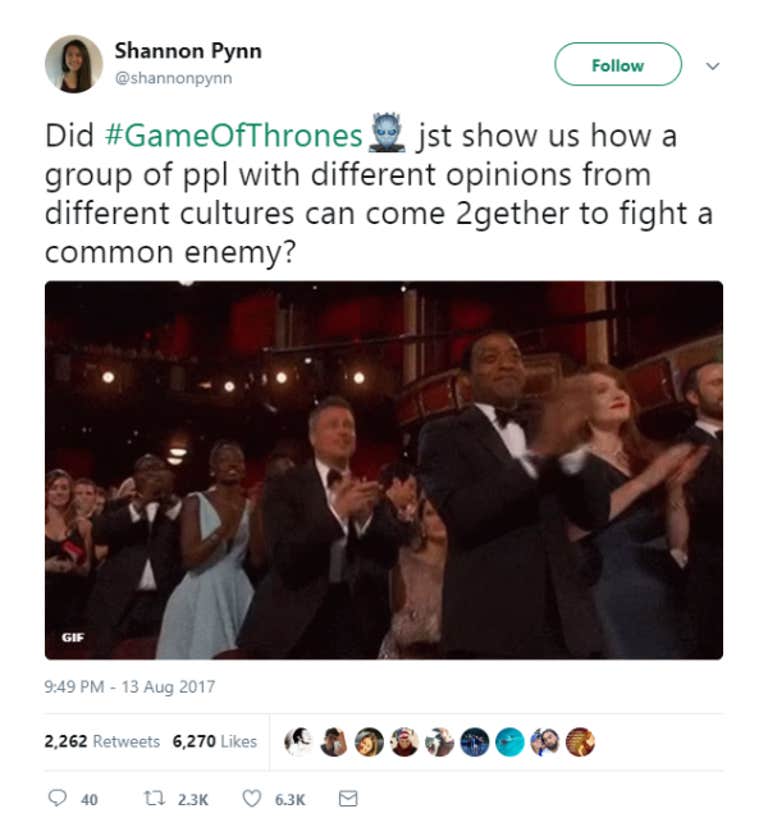Screen dimensions: 768x827
Task: Play the applauding audience GIF
Action: click(x=383, y=470)
